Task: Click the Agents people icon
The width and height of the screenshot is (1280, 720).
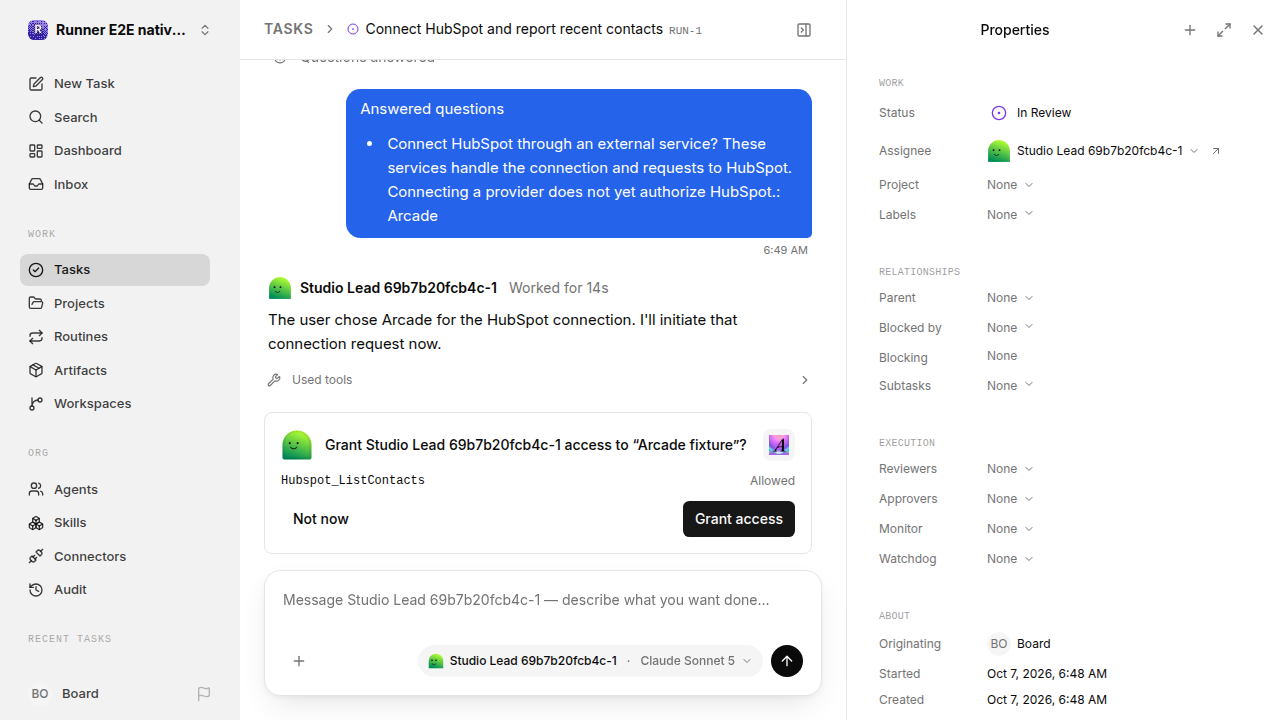Action: click(36, 489)
